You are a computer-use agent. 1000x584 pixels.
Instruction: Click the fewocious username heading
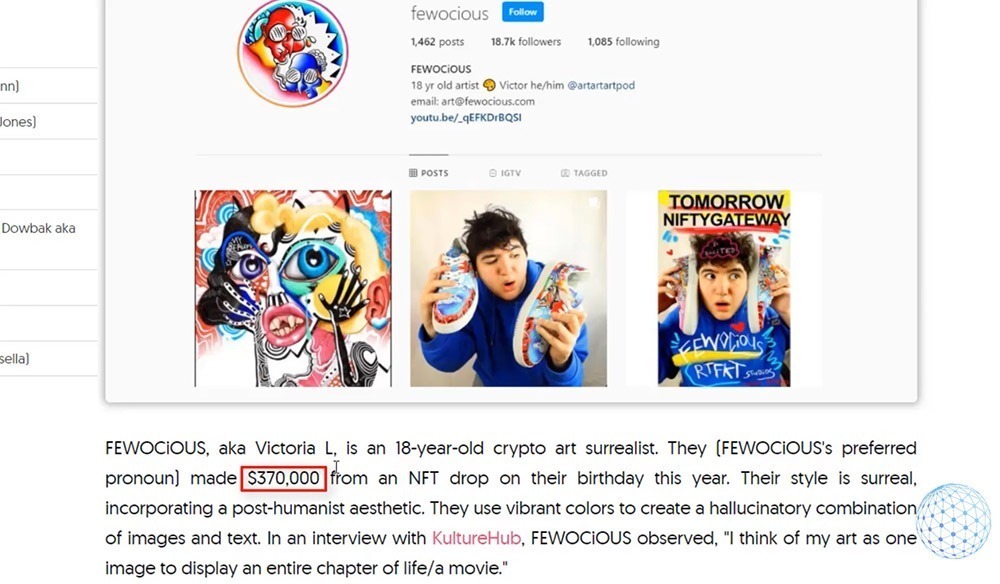coord(450,13)
